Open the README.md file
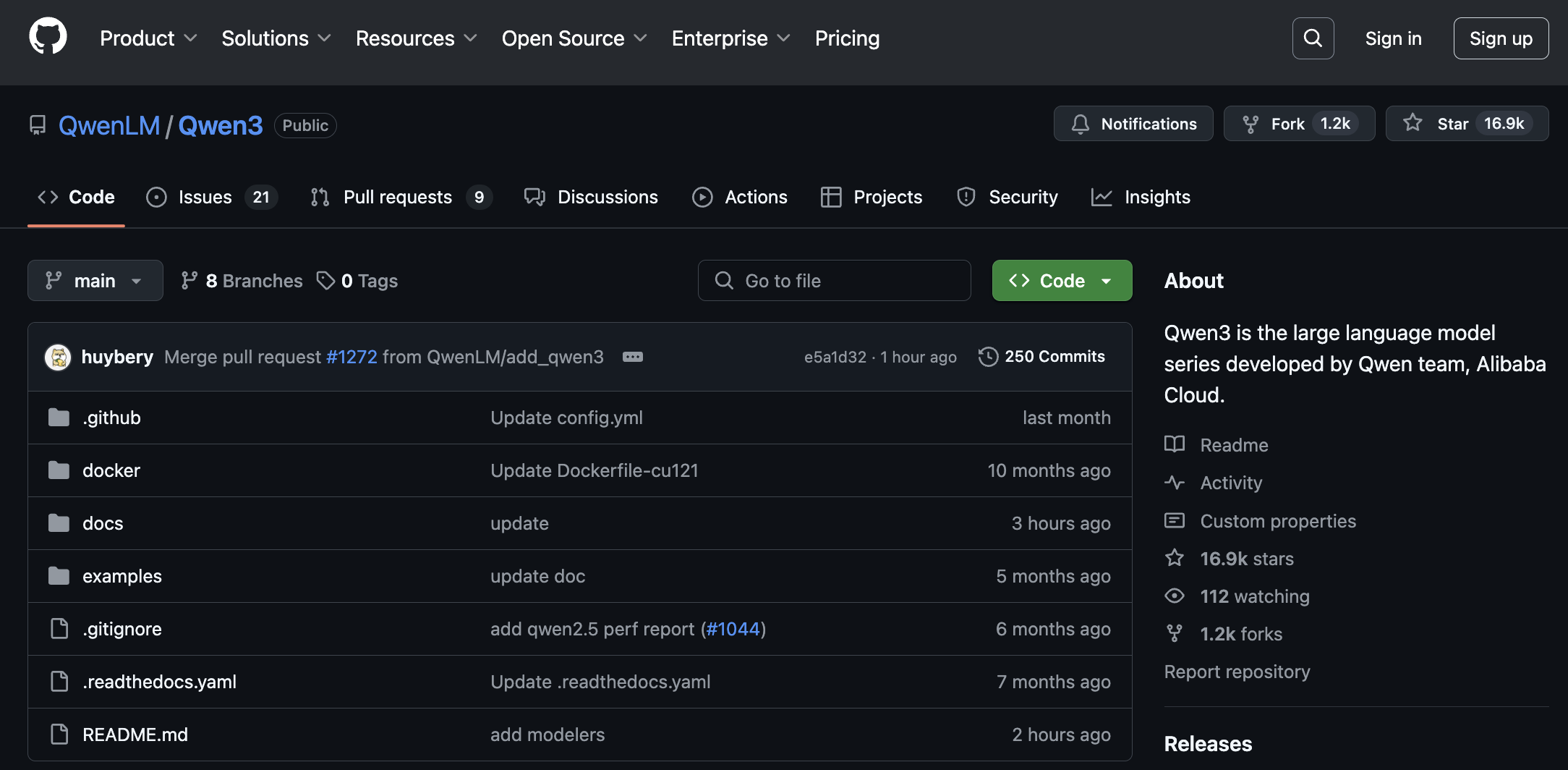This screenshot has height=770, width=1568. (x=135, y=735)
